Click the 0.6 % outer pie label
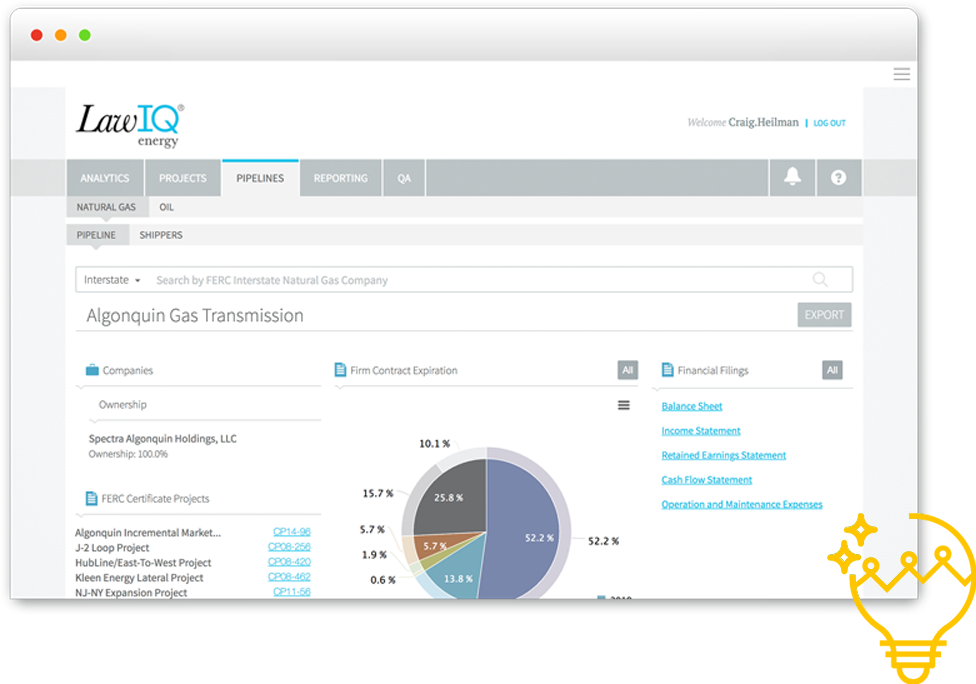This screenshot has height=684, width=976. click(x=383, y=579)
